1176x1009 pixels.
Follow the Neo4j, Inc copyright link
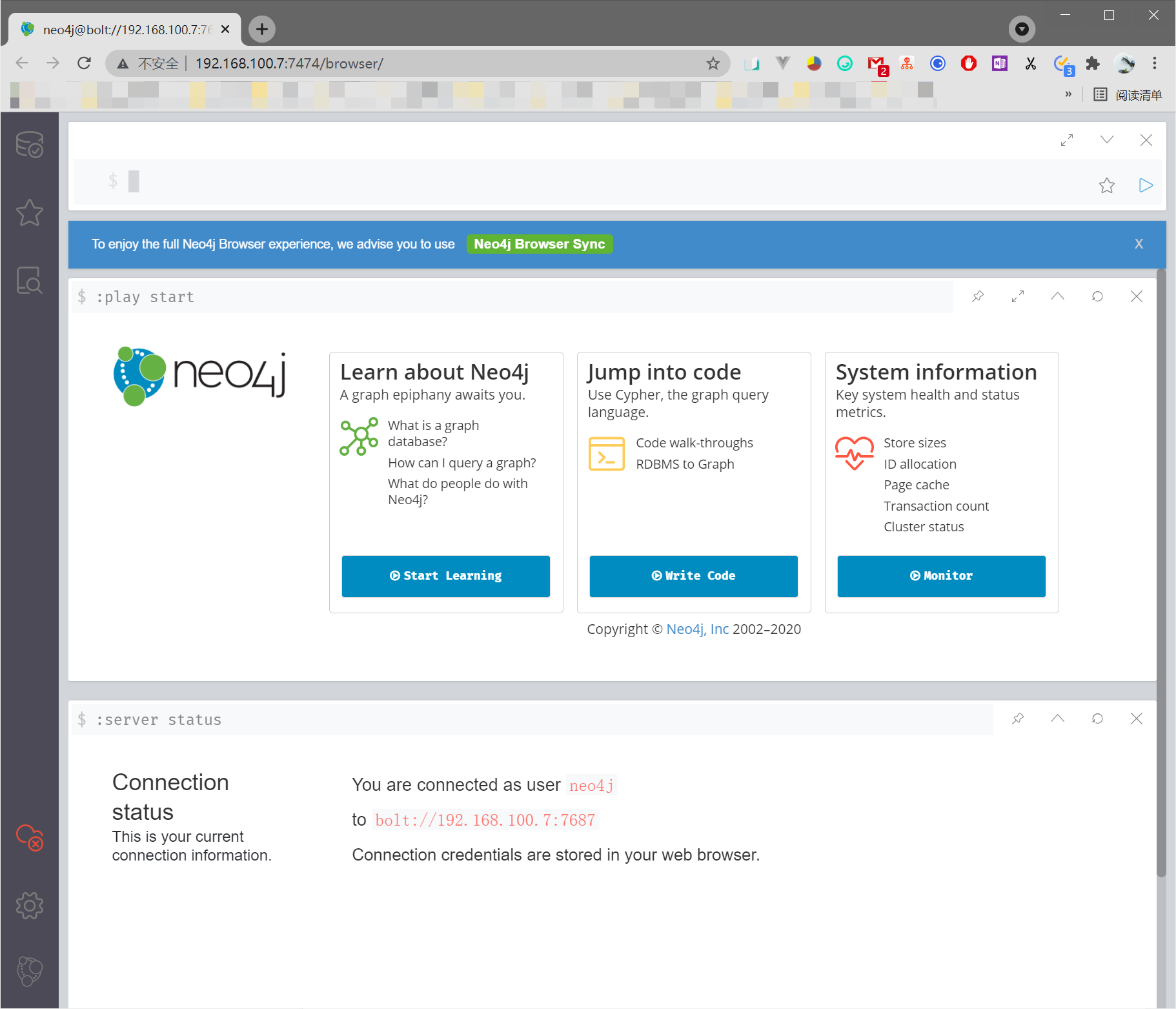697,629
